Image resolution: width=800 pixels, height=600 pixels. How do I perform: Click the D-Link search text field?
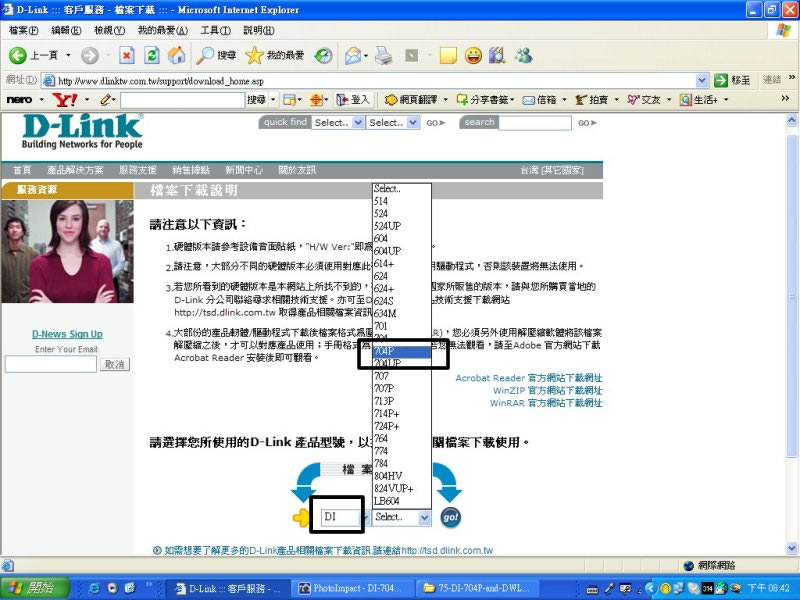[535, 122]
